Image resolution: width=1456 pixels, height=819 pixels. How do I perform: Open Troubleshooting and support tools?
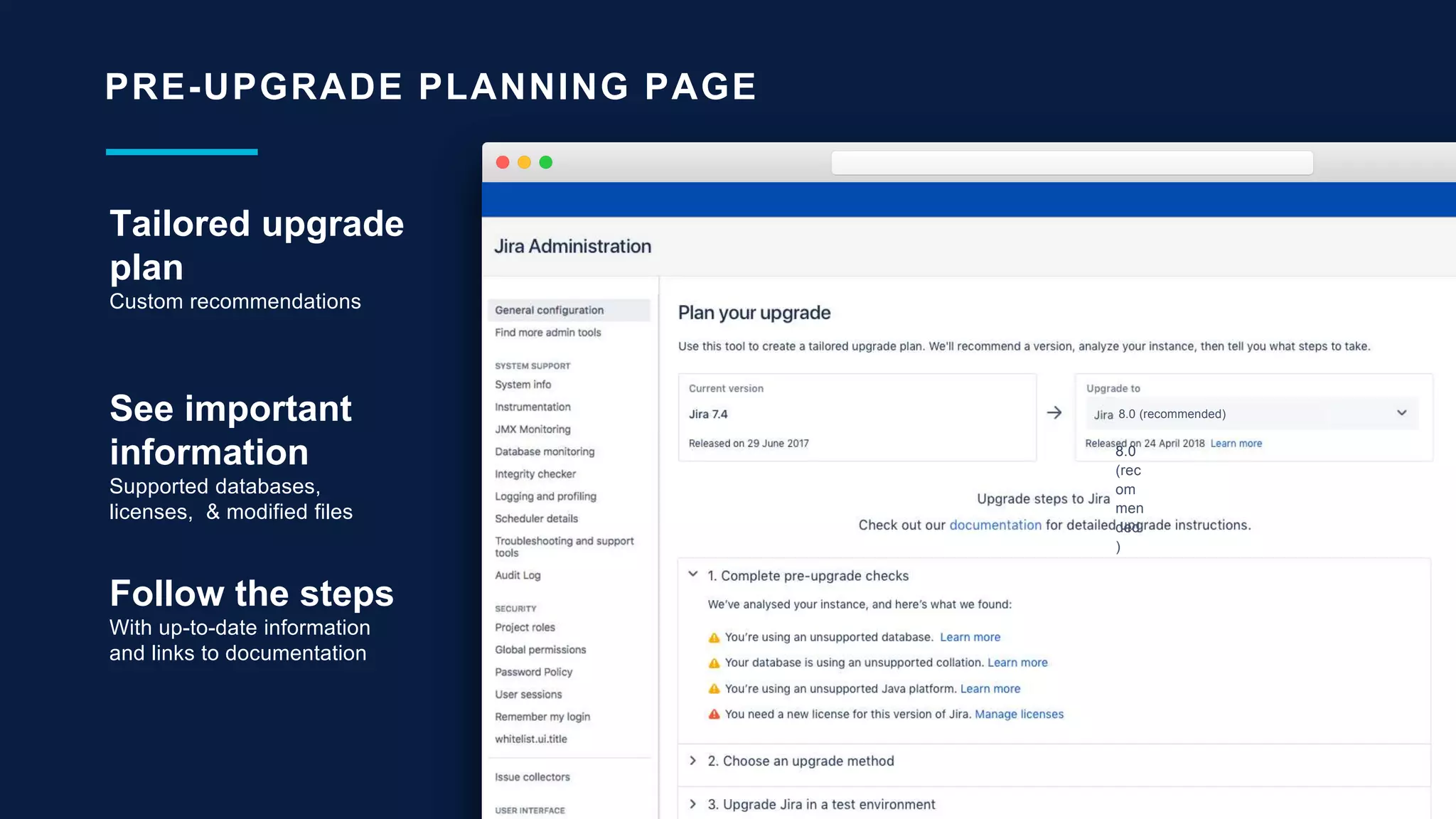pyautogui.click(x=564, y=547)
